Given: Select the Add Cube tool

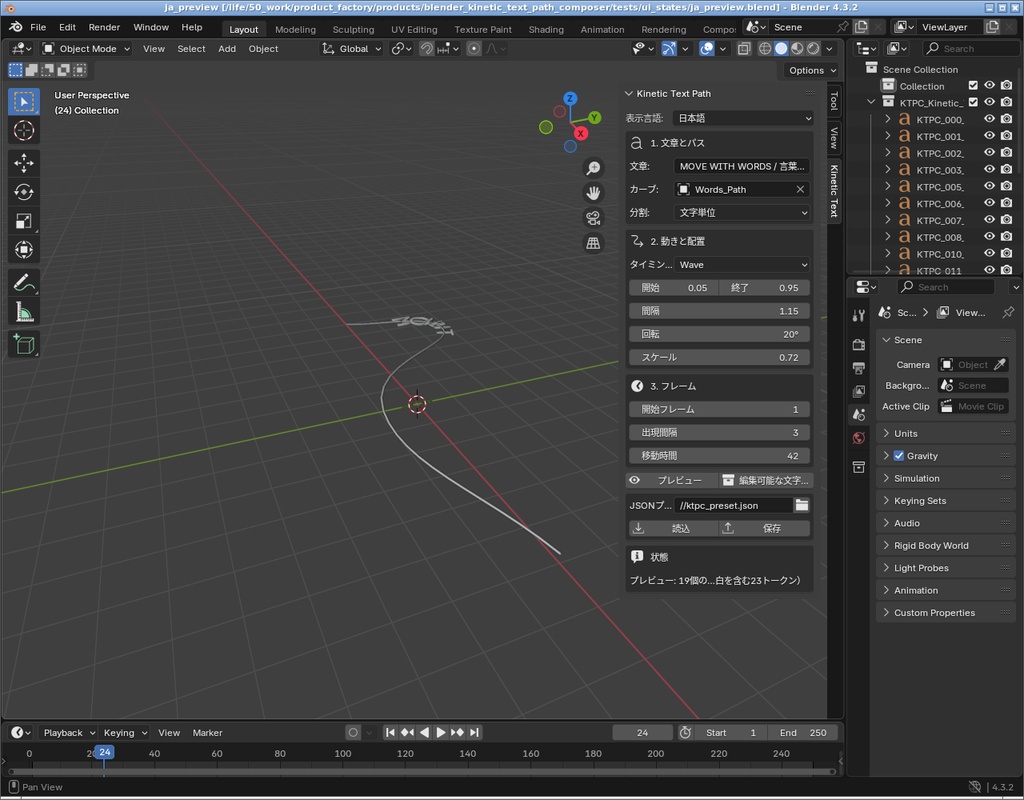Looking at the screenshot, I should click(24, 344).
